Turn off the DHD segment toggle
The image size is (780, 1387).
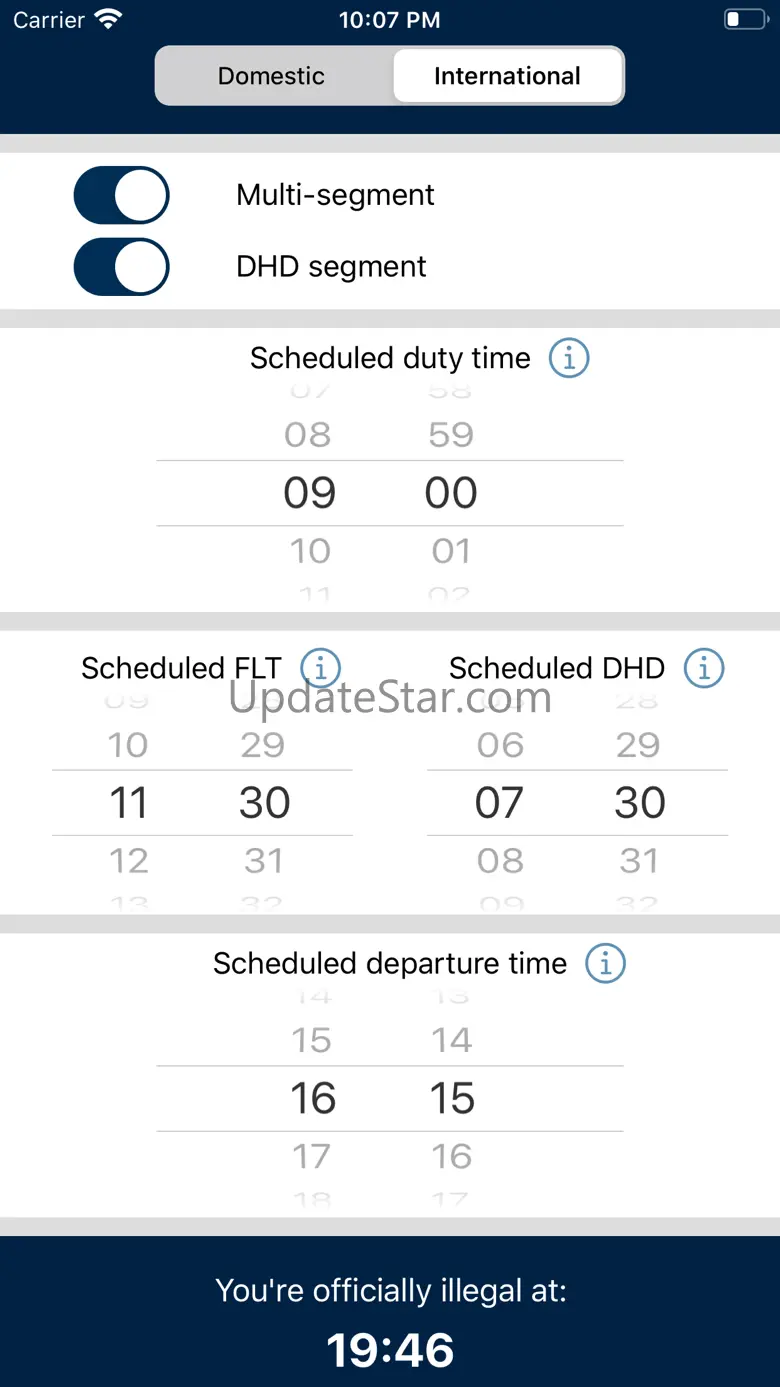(x=122, y=267)
